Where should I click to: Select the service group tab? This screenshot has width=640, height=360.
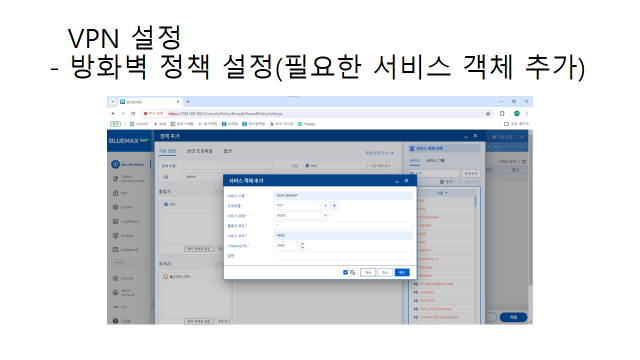[436, 160]
